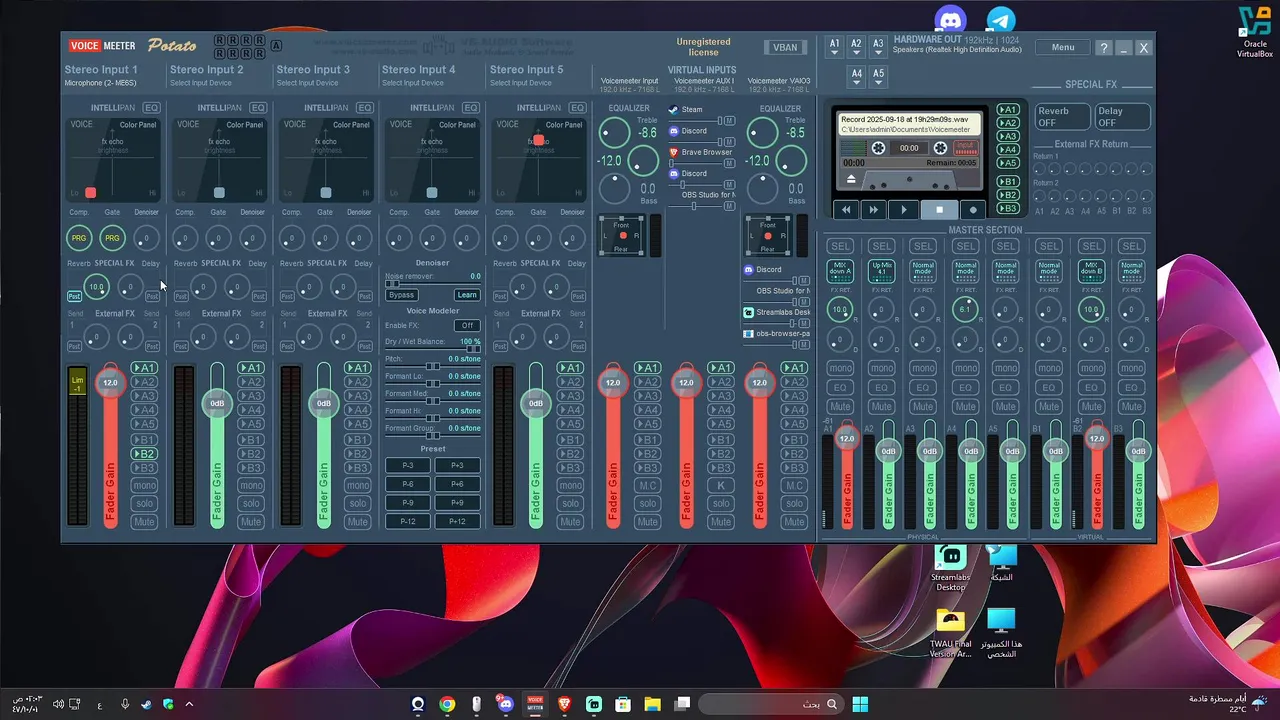Stop the cassette recorder

click(939, 210)
